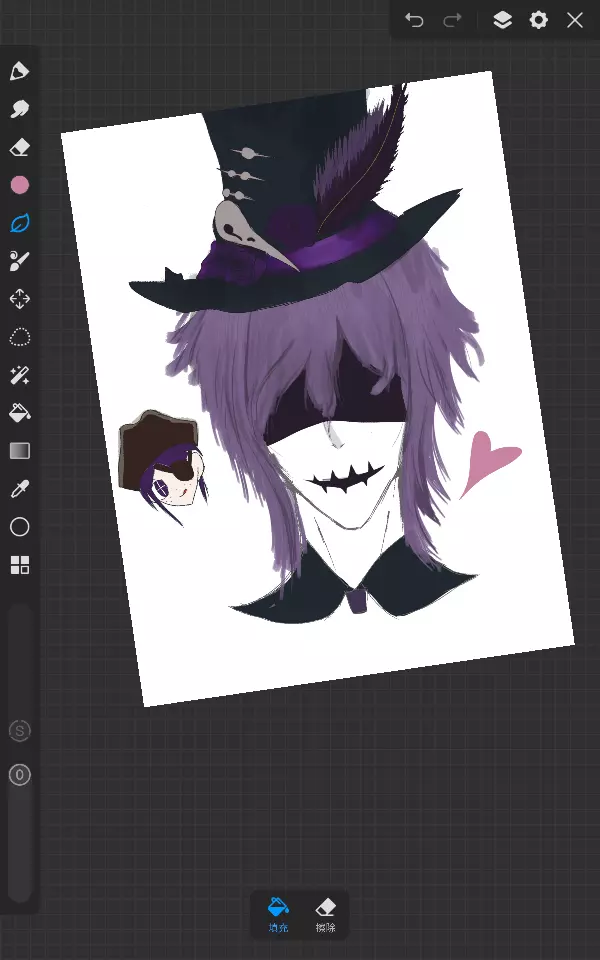Screen dimensions: 600x960
Task: Undo the last action
Action: pyautogui.click(x=414, y=20)
